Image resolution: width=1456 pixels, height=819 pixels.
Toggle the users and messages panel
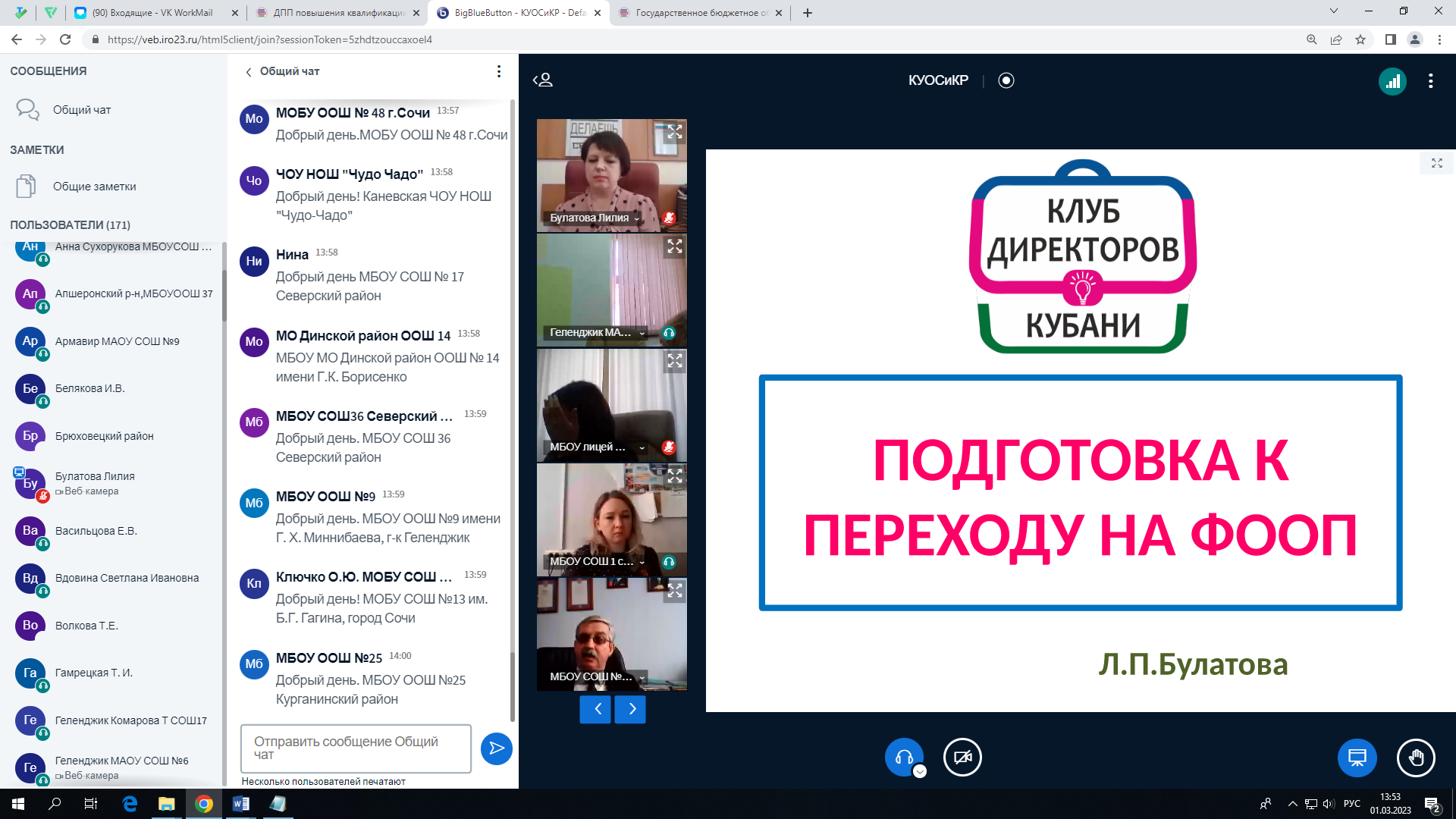pyautogui.click(x=543, y=80)
